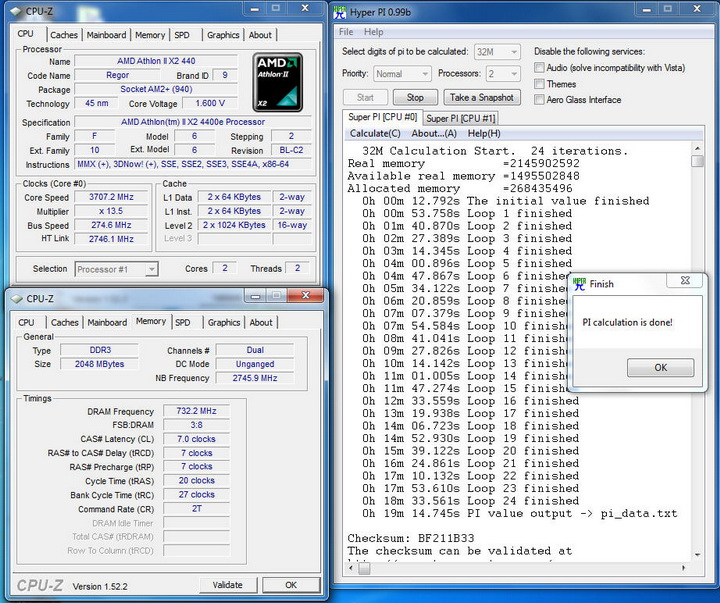
Task: Minimize the top CPU-Z window
Action: 255,8
